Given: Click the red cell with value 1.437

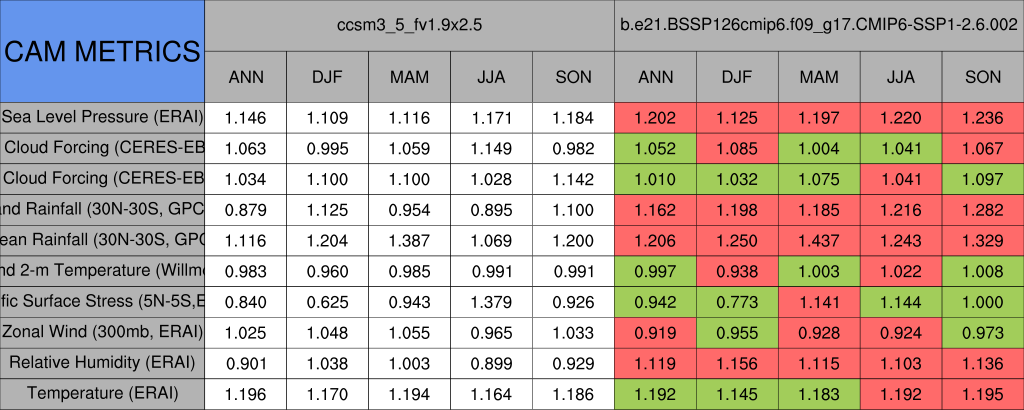Looking at the screenshot, I should (x=819, y=240).
